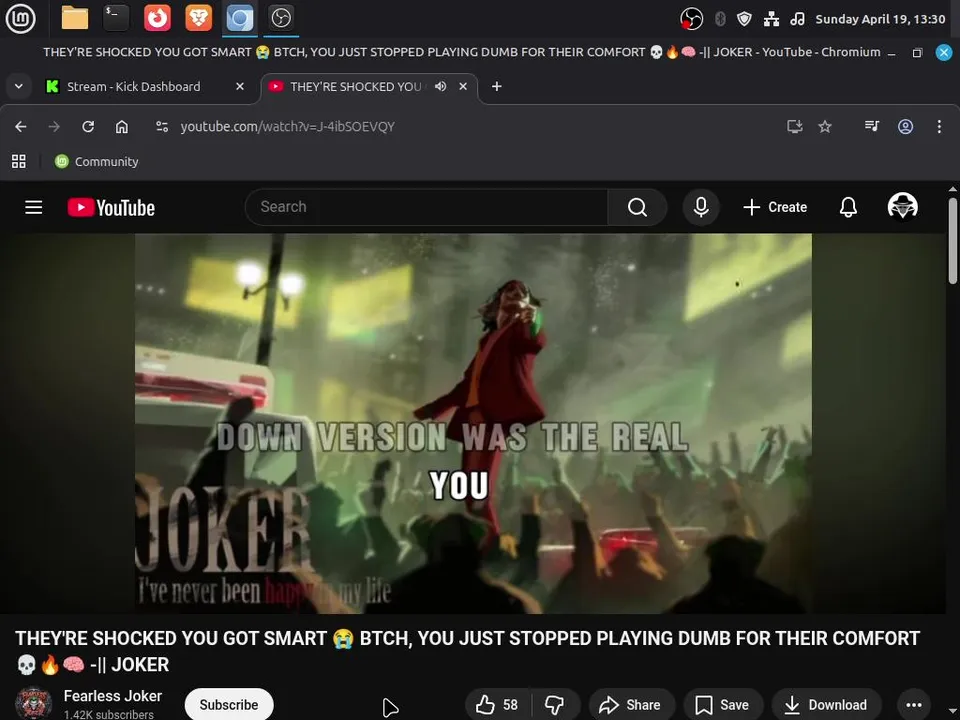Go to YouTube home via logo

click(111, 208)
